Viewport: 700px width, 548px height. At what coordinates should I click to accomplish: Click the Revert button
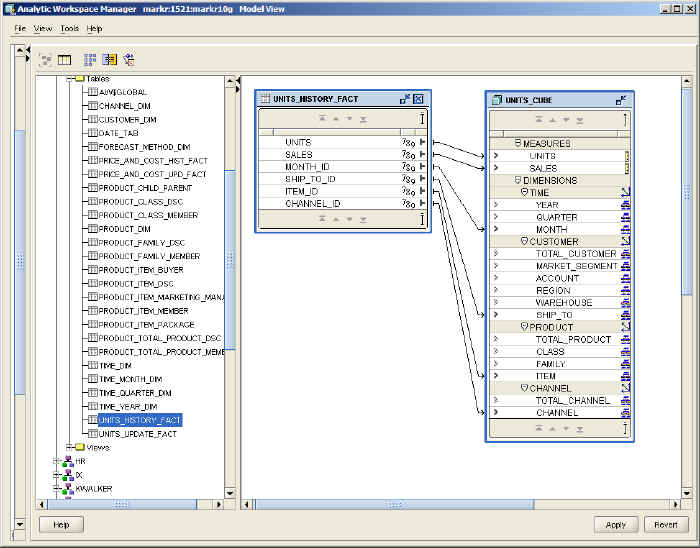pos(666,525)
